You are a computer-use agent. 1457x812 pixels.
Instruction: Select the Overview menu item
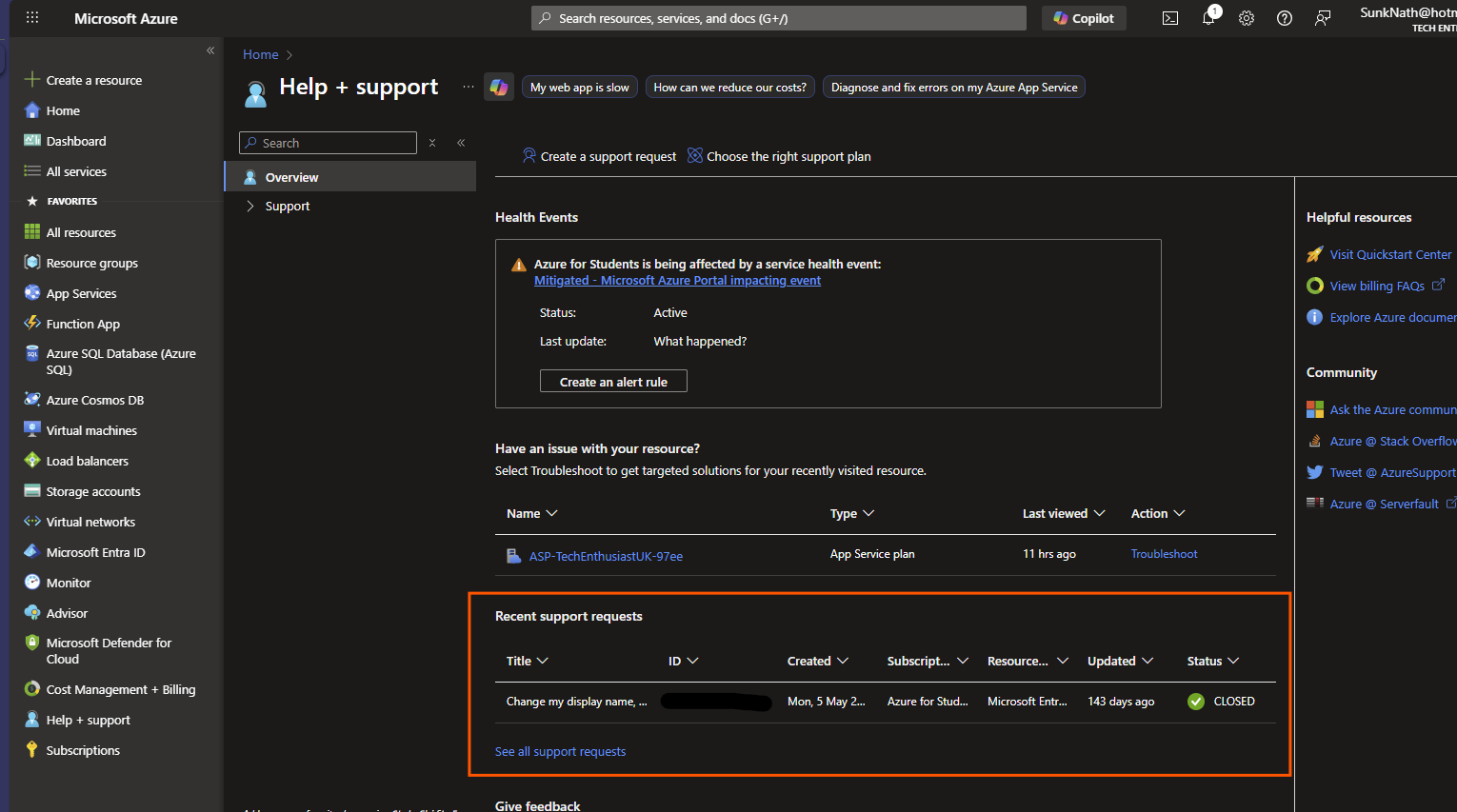point(349,177)
